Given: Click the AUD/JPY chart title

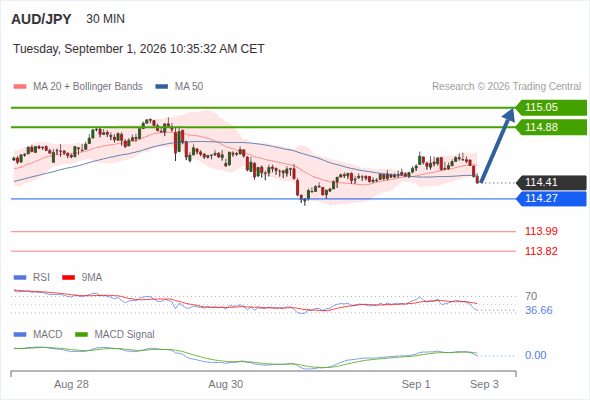Looking at the screenshot, I should coord(41,19).
